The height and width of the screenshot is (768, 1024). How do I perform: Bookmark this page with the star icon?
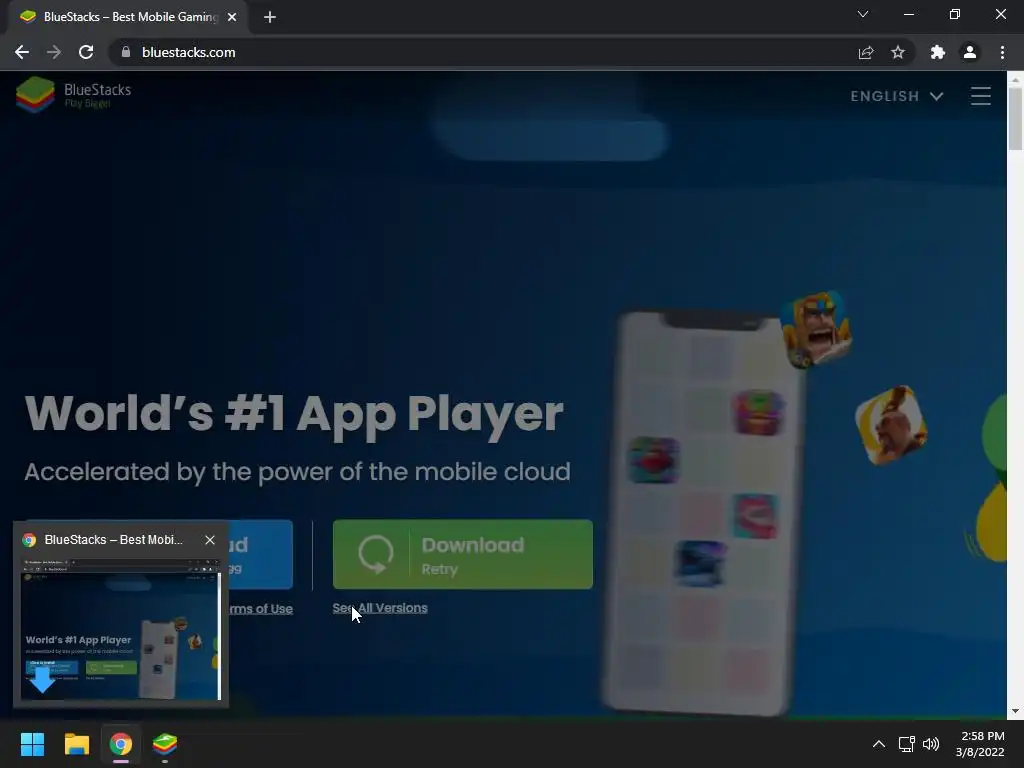(x=898, y=52)
